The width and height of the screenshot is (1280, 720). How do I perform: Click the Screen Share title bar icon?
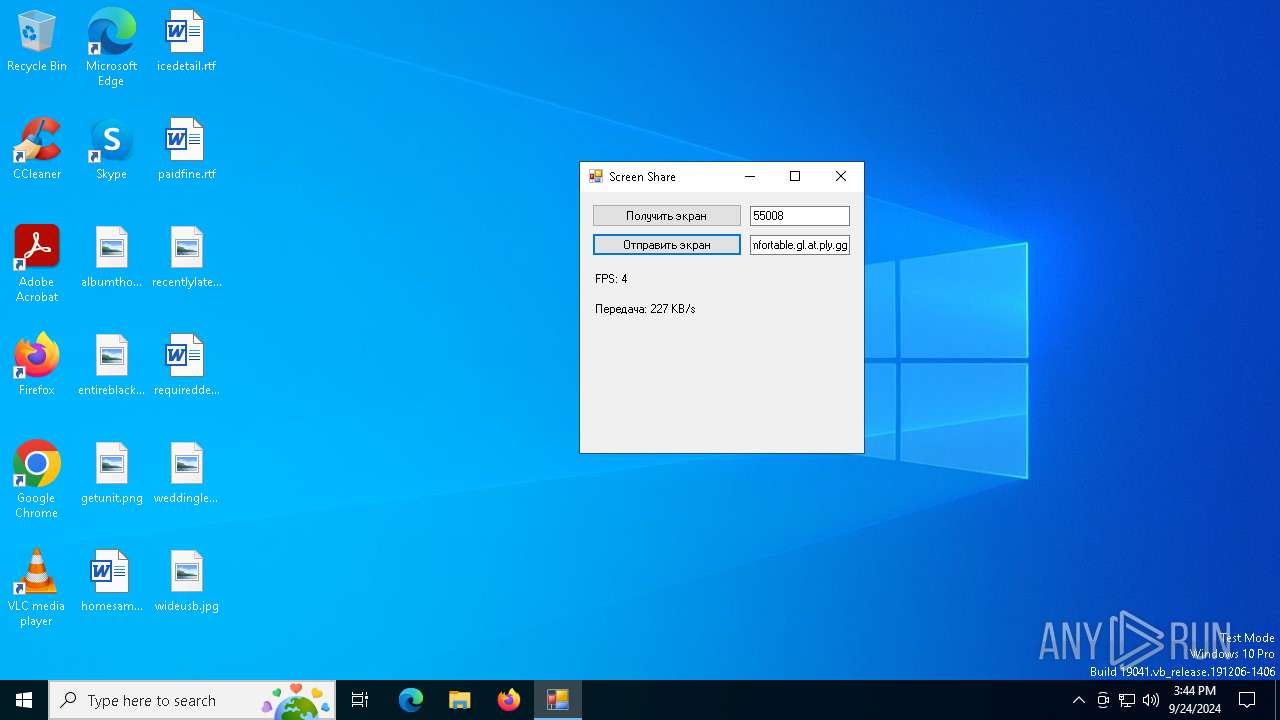tap(596, 177)
